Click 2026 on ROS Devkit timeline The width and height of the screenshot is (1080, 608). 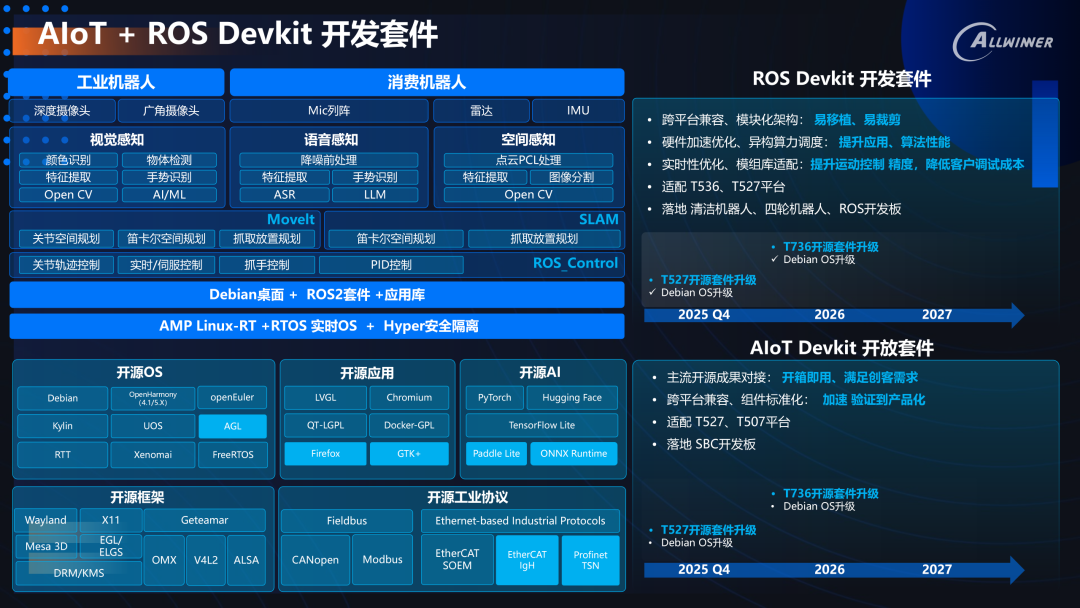click(829, 315)
